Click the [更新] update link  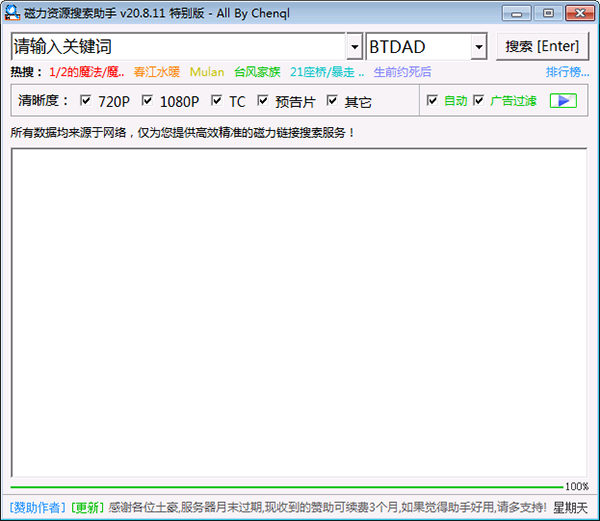(88, 508)
